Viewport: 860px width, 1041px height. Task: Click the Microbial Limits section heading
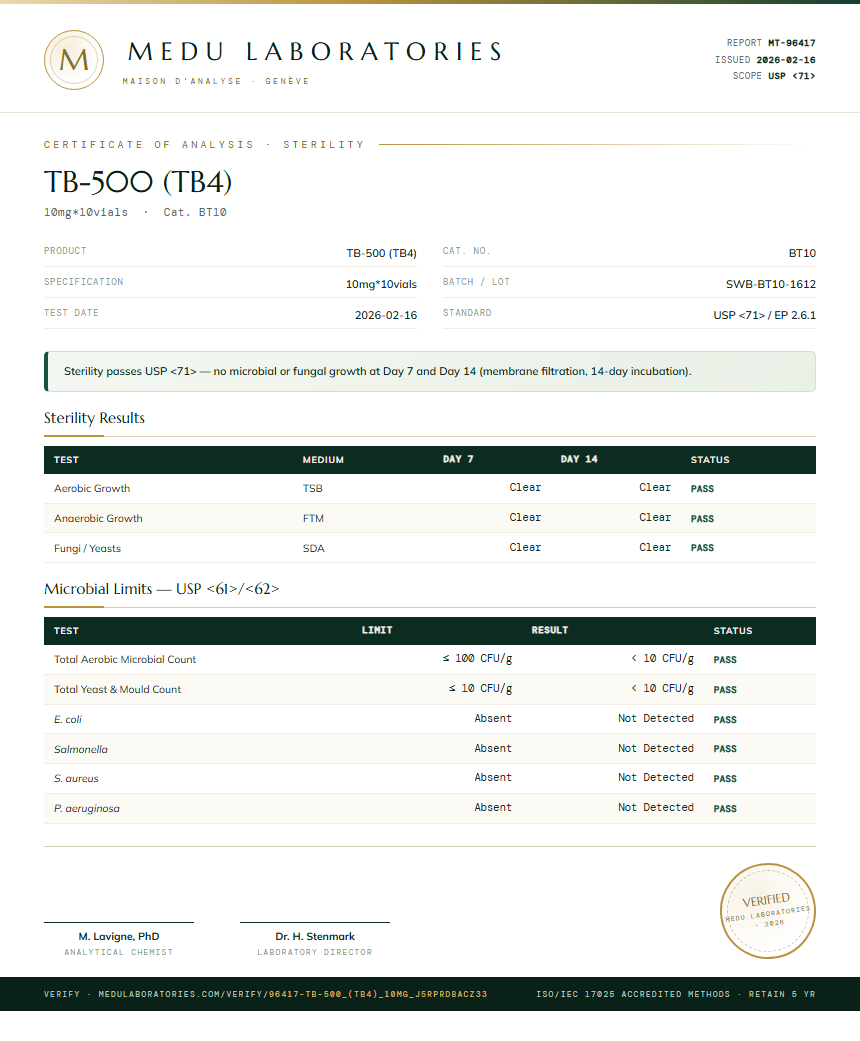[161, 589]
